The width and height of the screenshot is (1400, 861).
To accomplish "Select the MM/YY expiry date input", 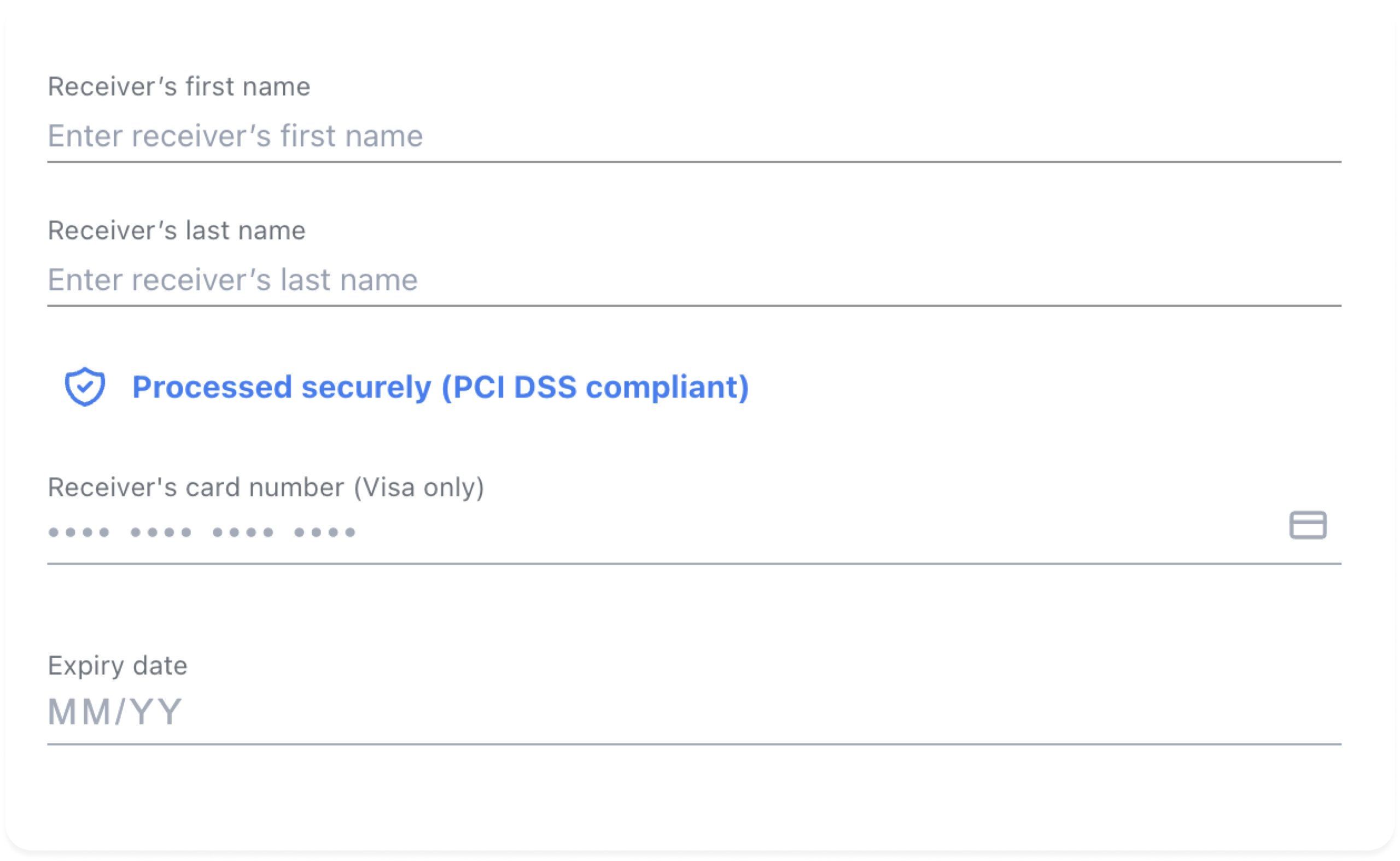I will (695, 713).
